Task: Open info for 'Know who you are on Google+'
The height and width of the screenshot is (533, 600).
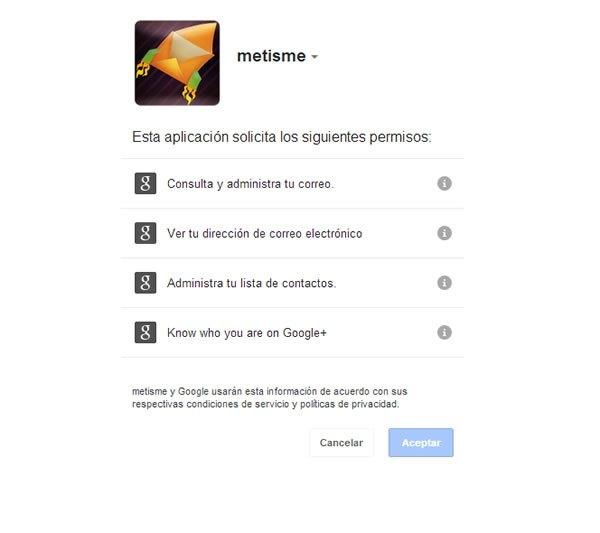Action: [444, 333]
